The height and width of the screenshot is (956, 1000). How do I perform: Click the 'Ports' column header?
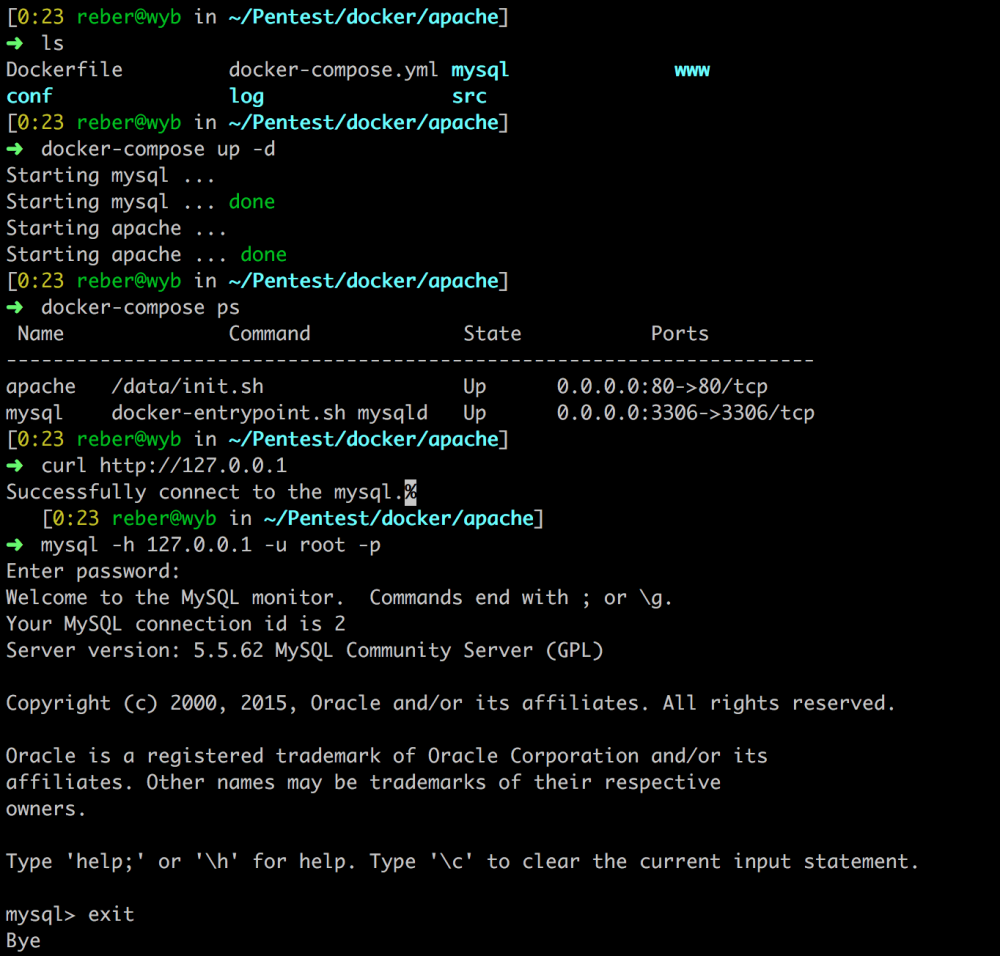tap(680, 334)
